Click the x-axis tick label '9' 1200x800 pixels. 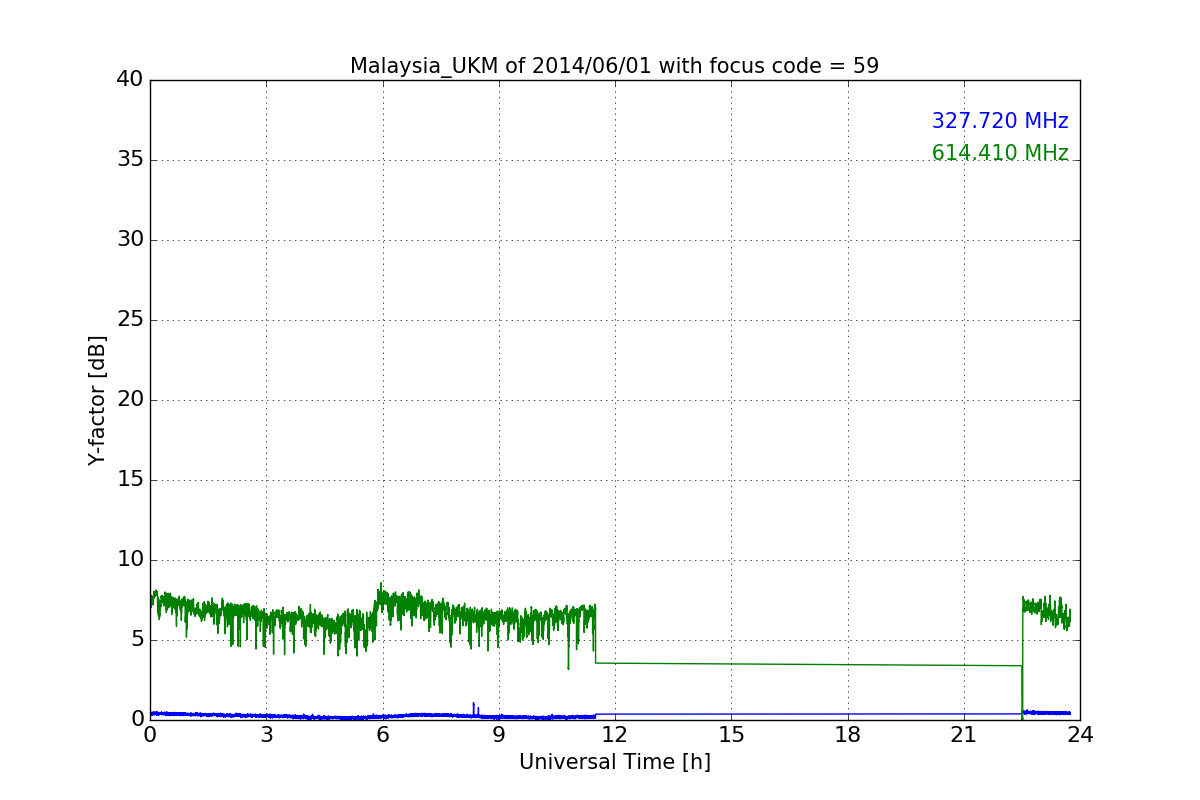pos(499,735)
